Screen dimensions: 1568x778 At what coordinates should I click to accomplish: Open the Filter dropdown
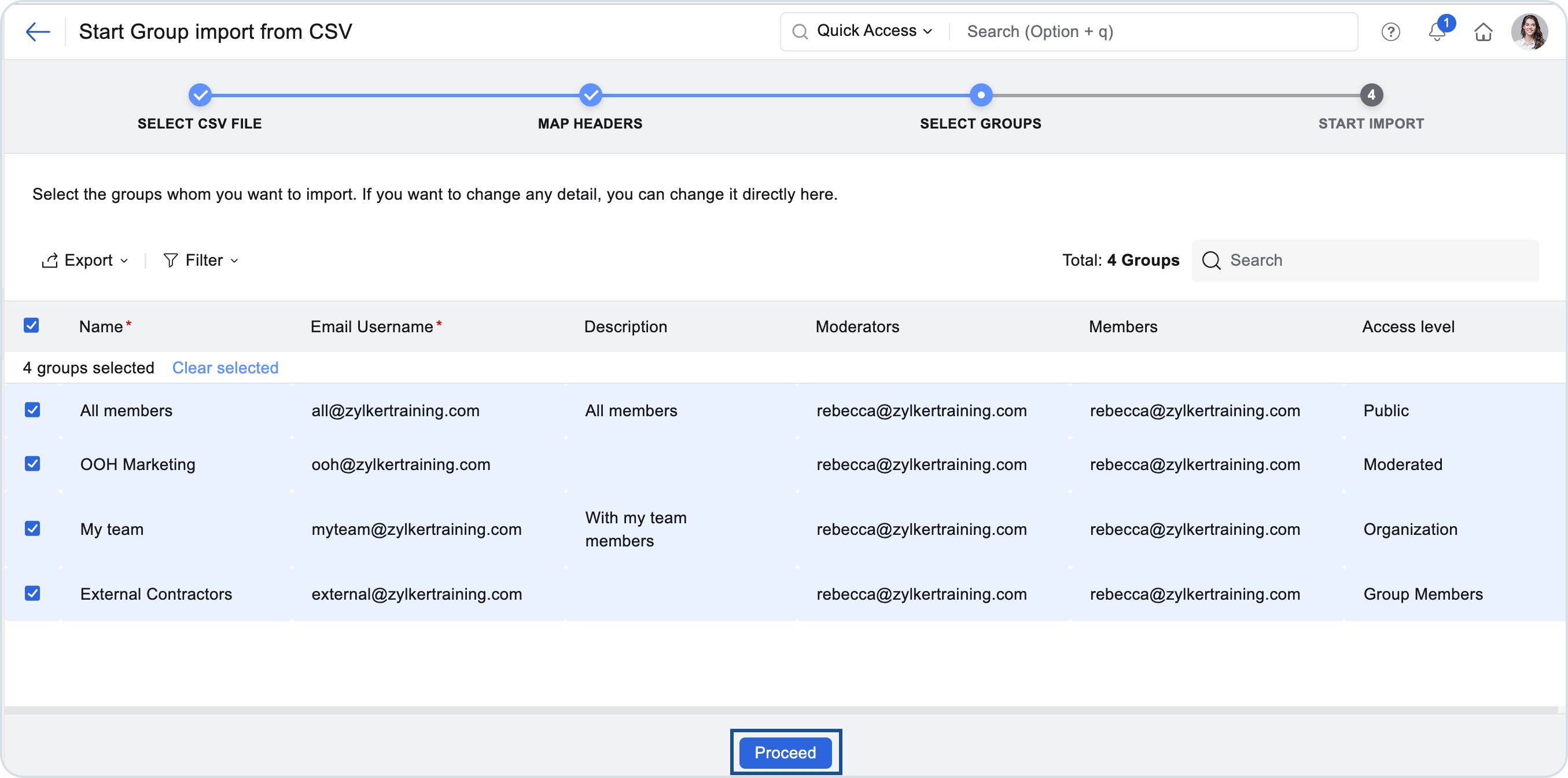[x=235, y=261]
